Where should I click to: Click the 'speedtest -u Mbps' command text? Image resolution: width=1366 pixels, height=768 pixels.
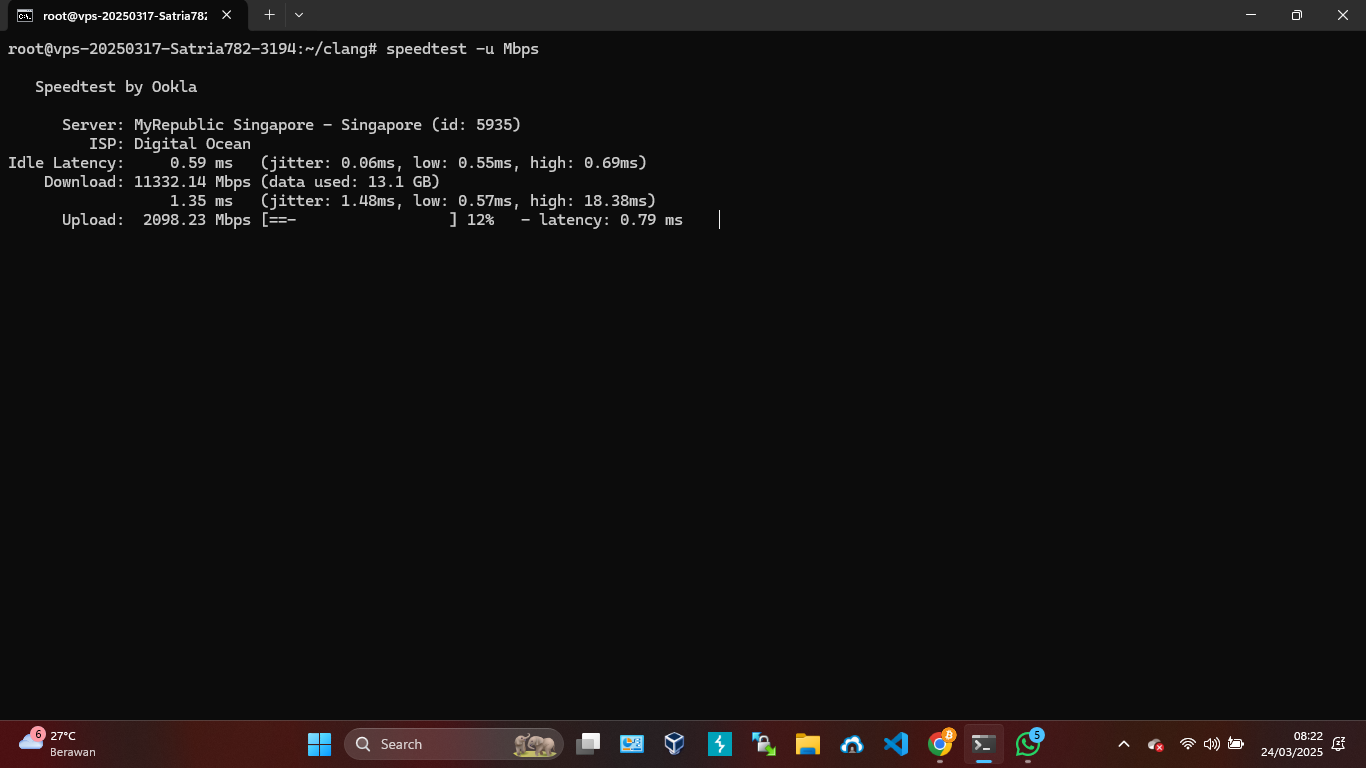tap(462, 49)
